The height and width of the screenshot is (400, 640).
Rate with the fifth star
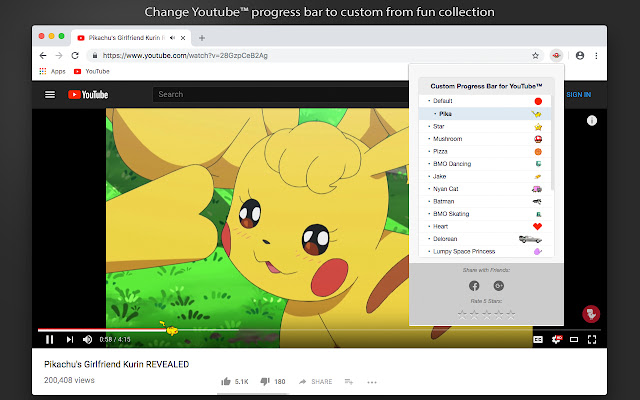pos(511,314)
